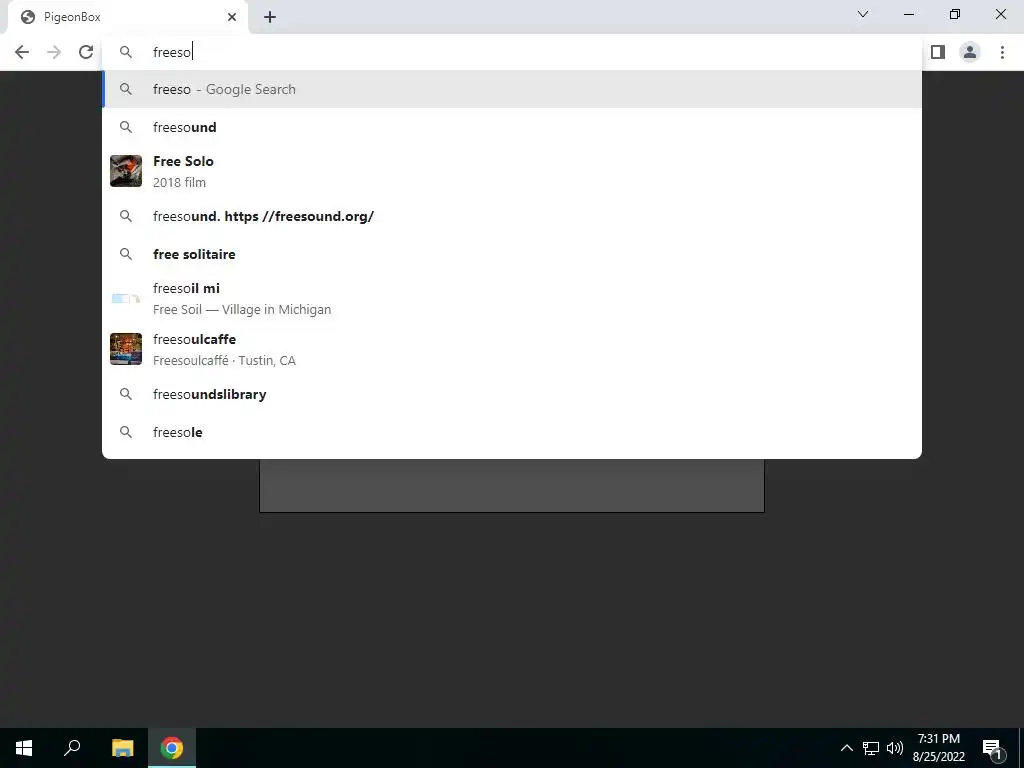
Task: Click the Free Solo film thumbnail
Action: coord(126,171)
